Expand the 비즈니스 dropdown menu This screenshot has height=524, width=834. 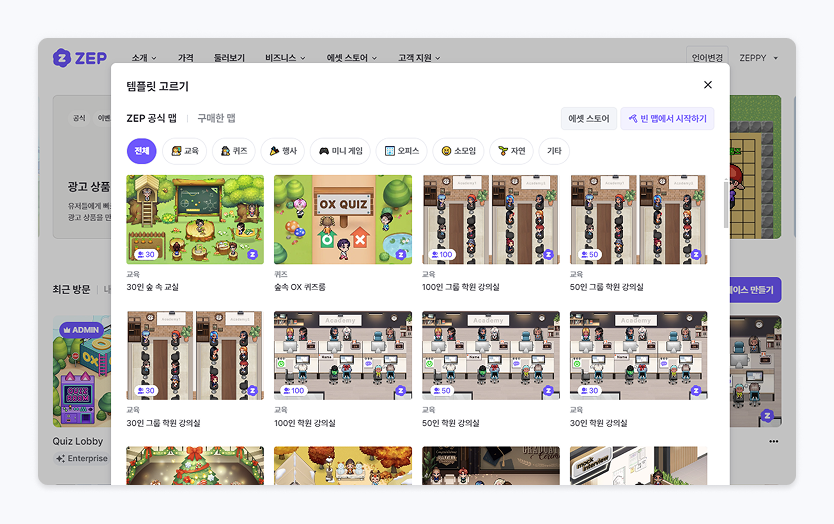pos(285,57)
